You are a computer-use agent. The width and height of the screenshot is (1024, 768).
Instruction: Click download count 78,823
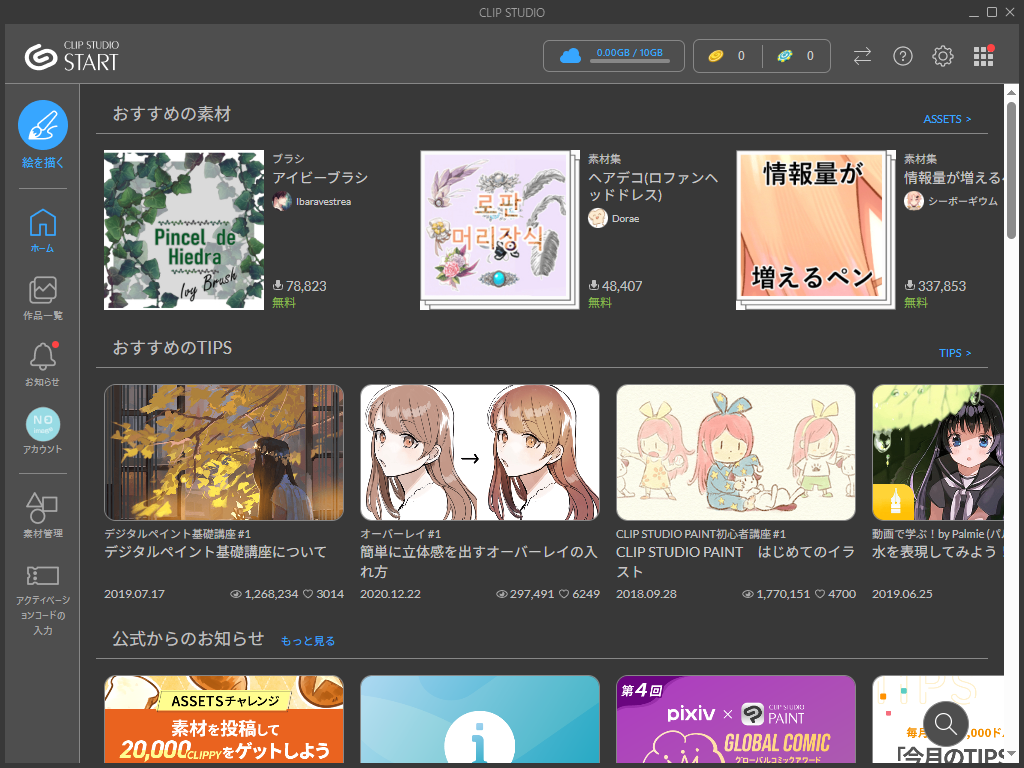pyautogui.click(x=306, y=286)
